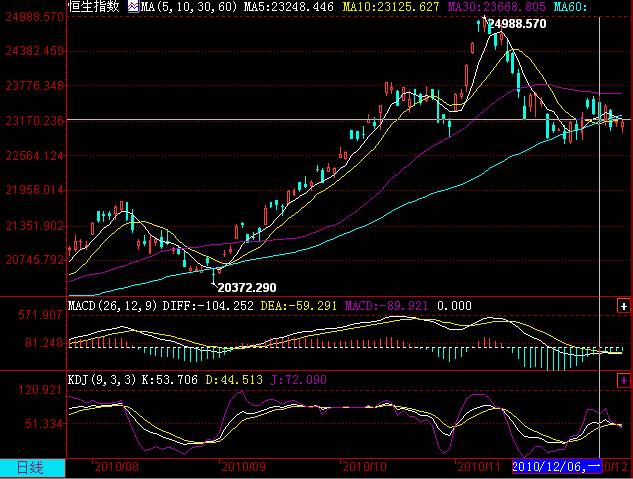The image size is (633, 479).
Task: Click the KDJ(9,3,3) indicator label
Action: 102,380
